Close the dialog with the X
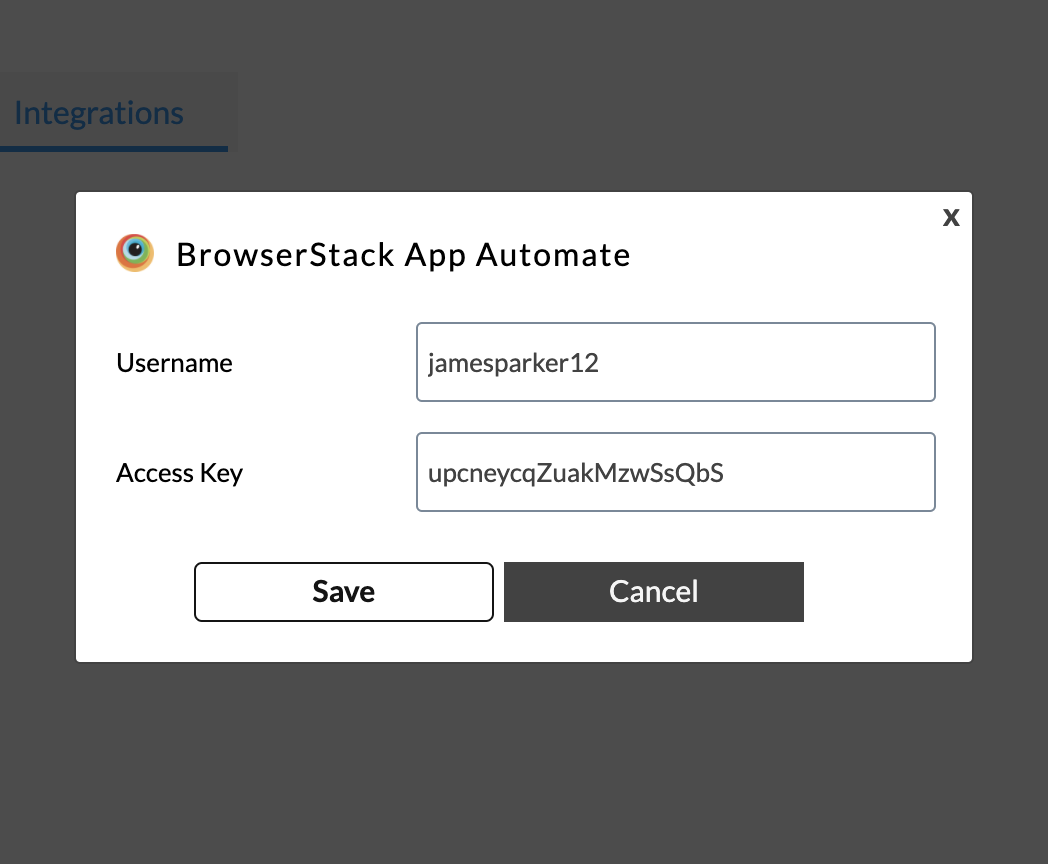 point(951,217)
